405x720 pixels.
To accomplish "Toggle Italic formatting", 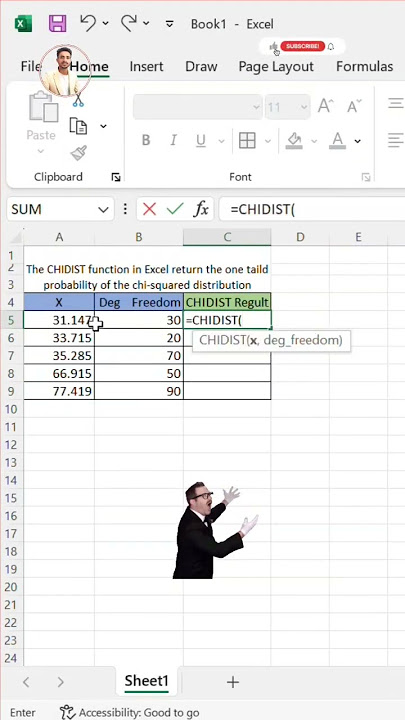I will (x=173, y=141).
